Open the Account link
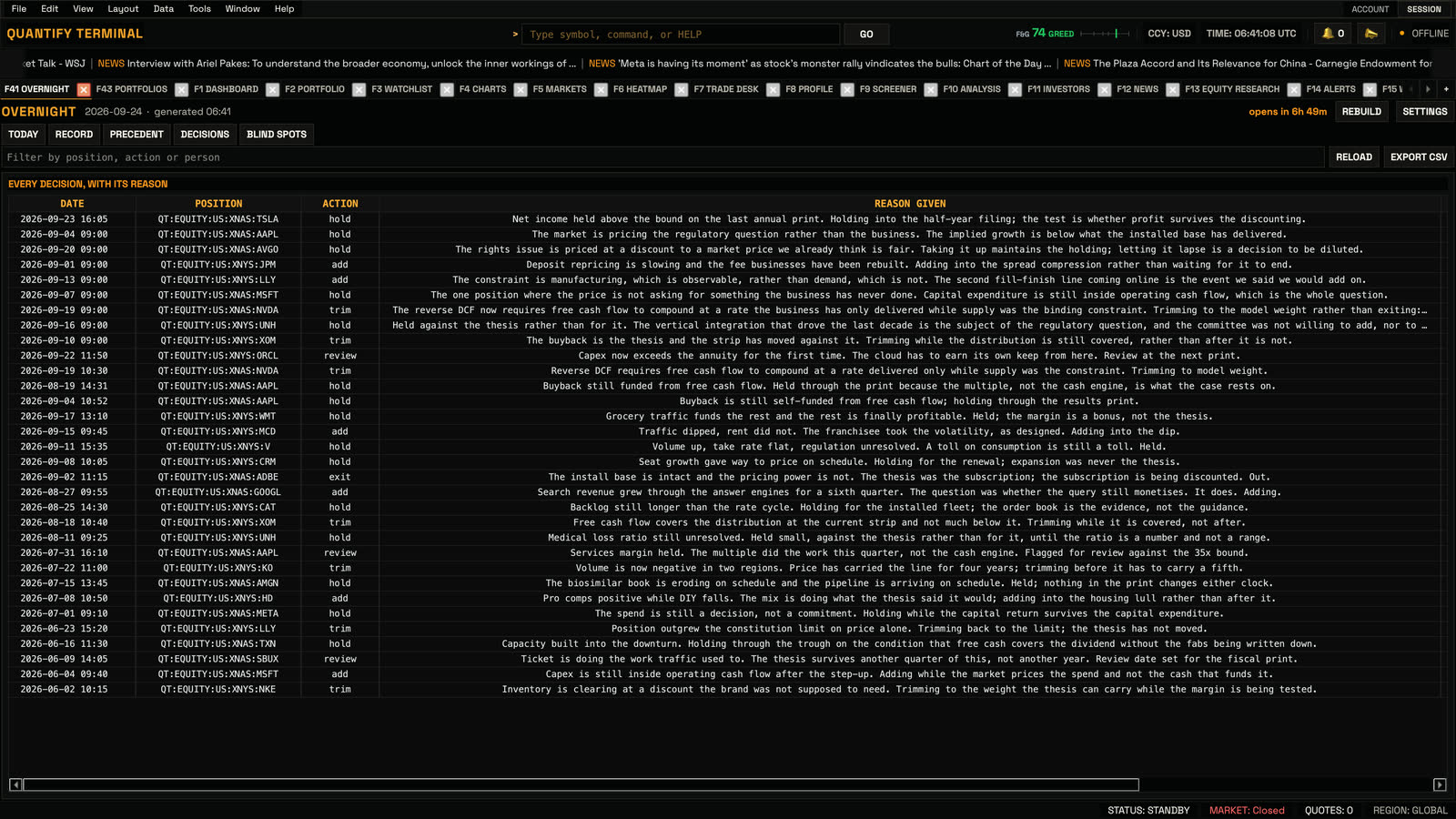 1370,9
